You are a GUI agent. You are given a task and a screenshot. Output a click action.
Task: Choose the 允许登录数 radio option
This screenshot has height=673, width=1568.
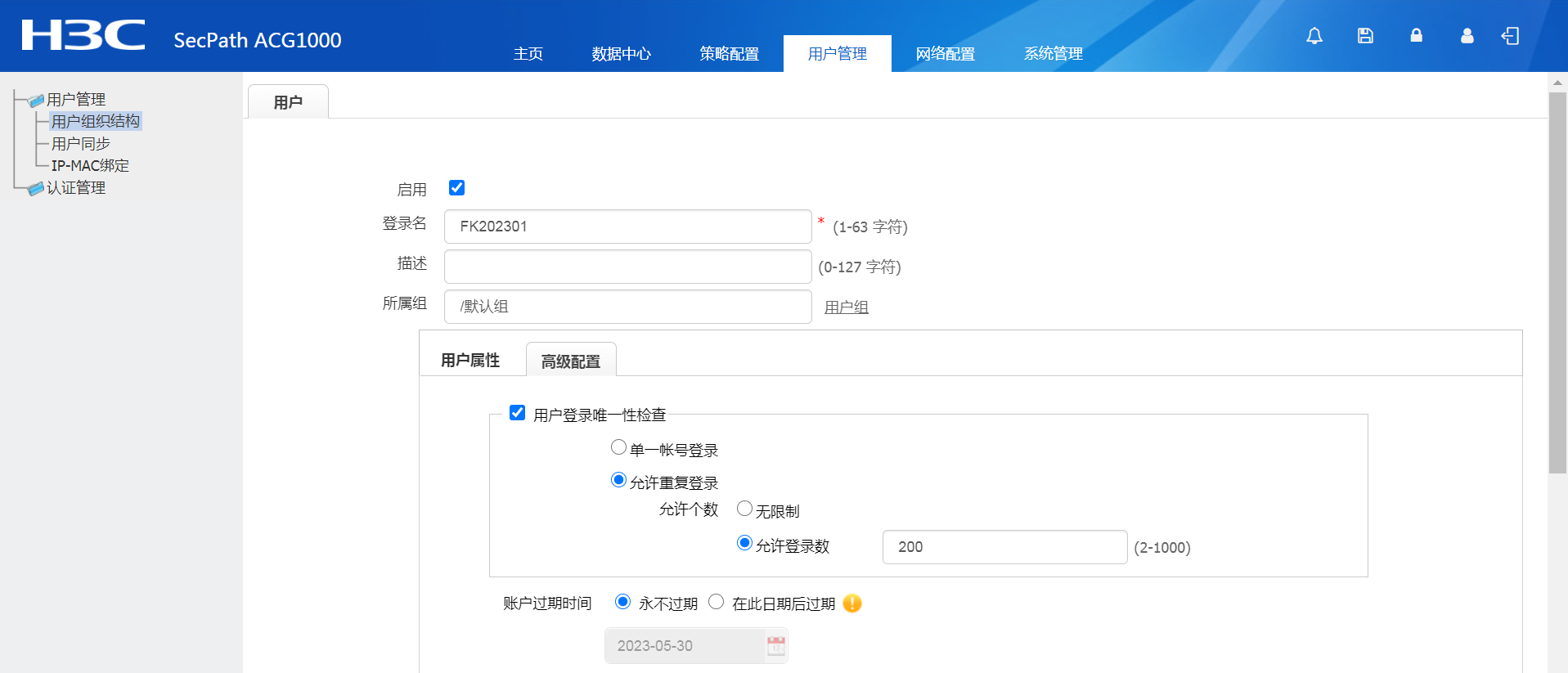(x=744, y=543)
